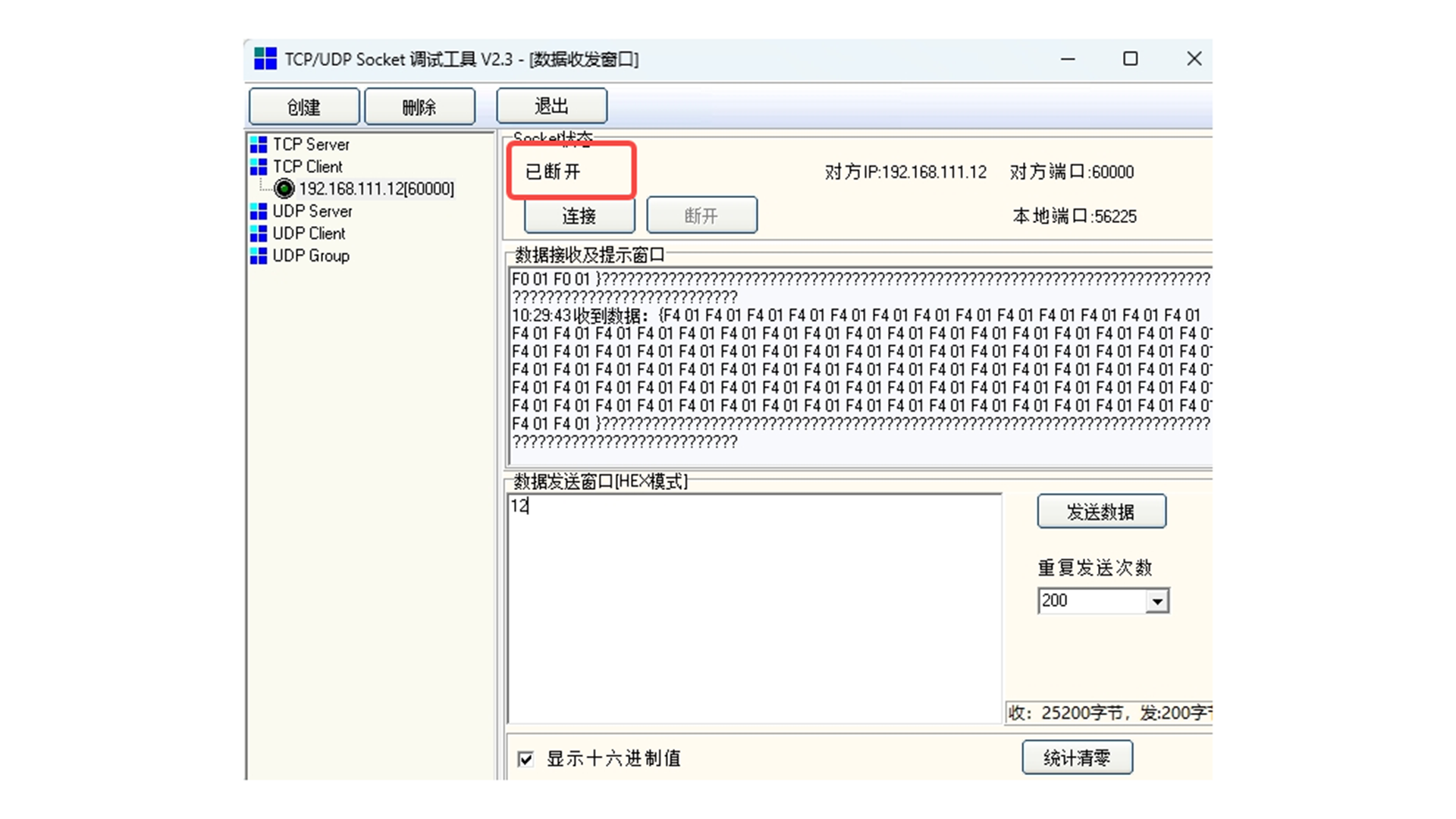Image resolution: width=1456 pixels, height=819 pixels.
Task: Click the UDP Group tree icon
Action: click(259, 256)
